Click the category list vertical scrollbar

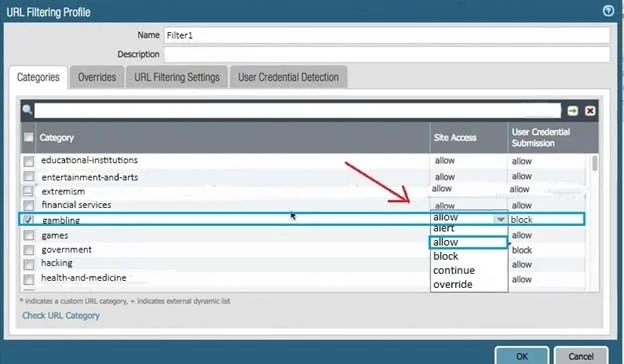point(594,163)
